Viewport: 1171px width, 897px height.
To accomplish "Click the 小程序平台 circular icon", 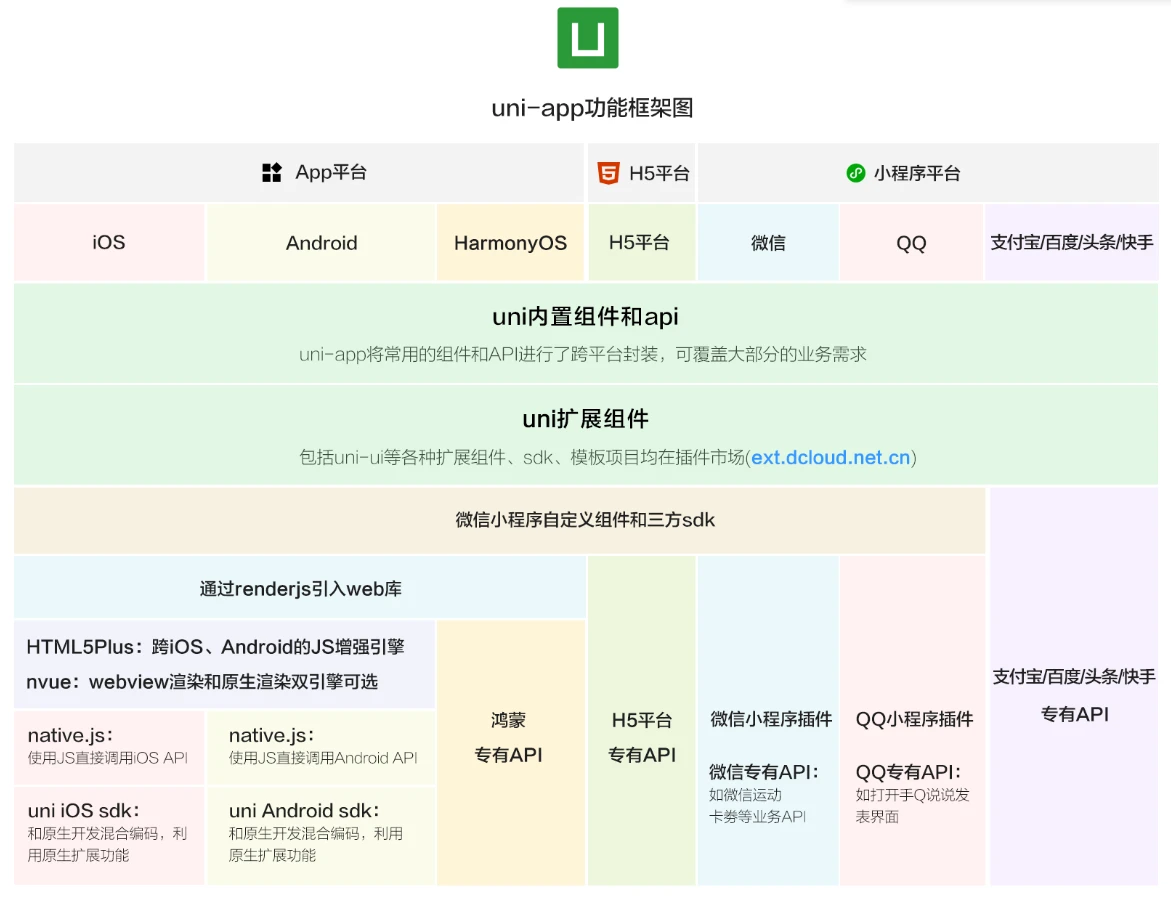I will 857,172.
